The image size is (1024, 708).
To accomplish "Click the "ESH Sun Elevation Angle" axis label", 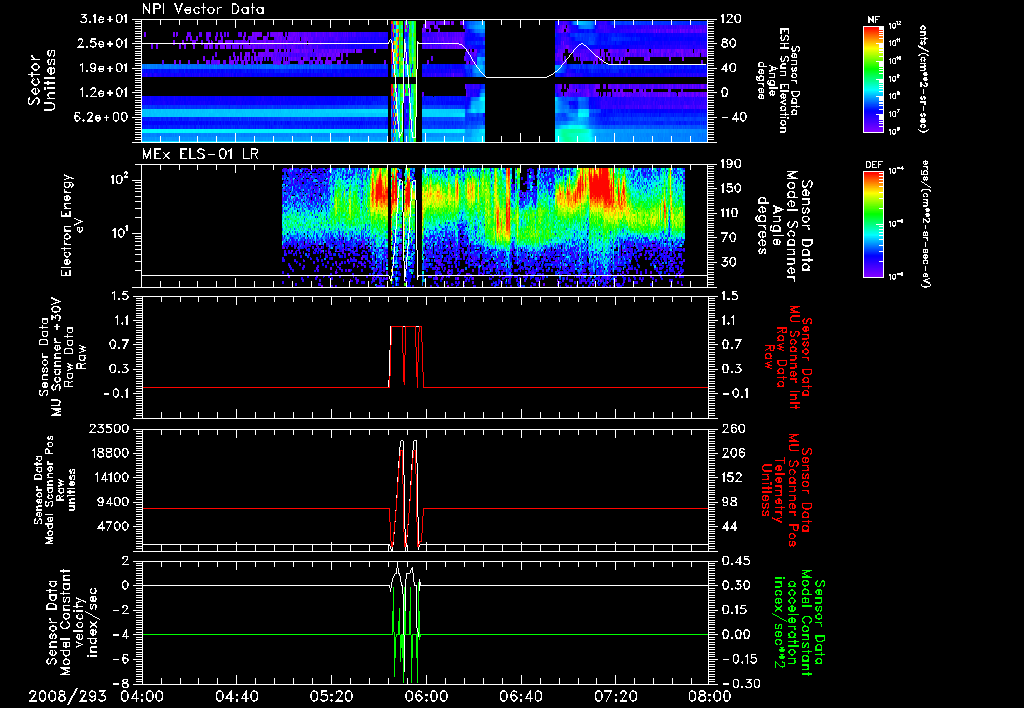I will [x=777, y=80].
